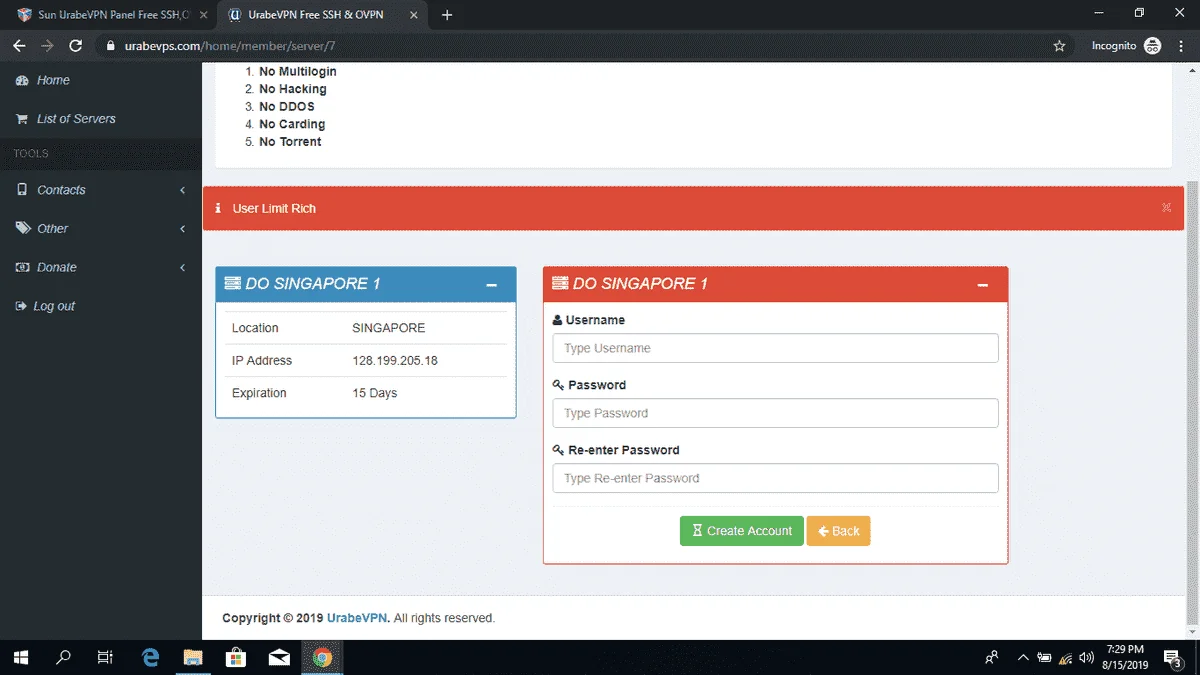Click the money icon beside Donate
1200x675 pixels.
22,268
